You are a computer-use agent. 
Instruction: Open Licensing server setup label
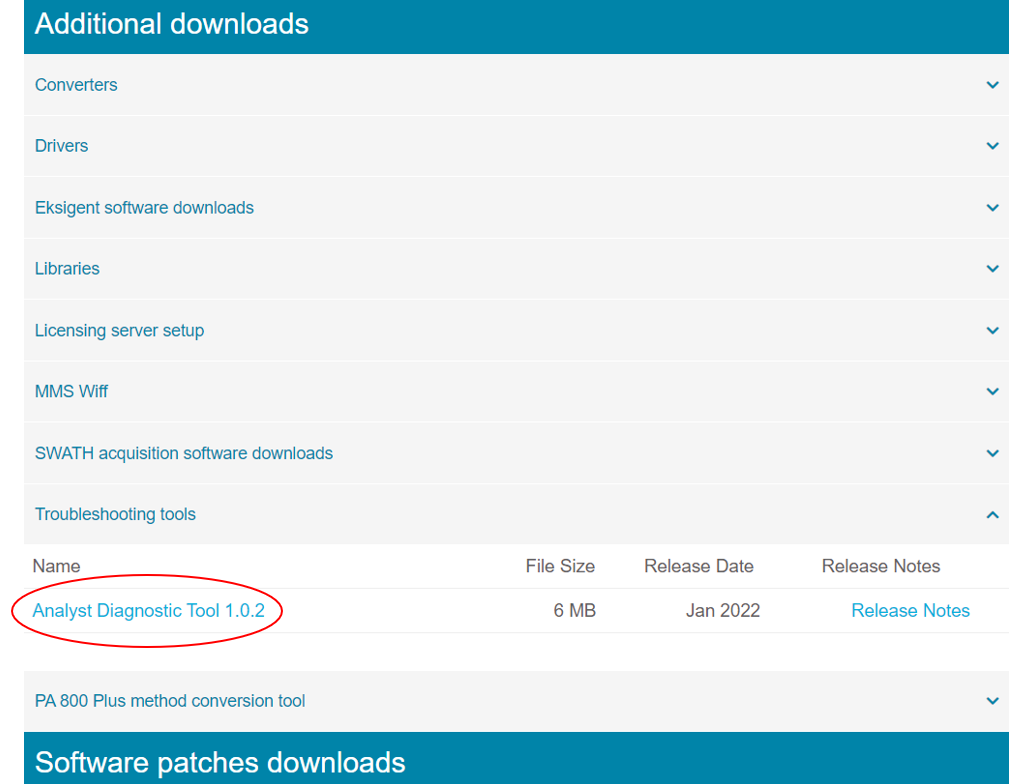[119, 330]
